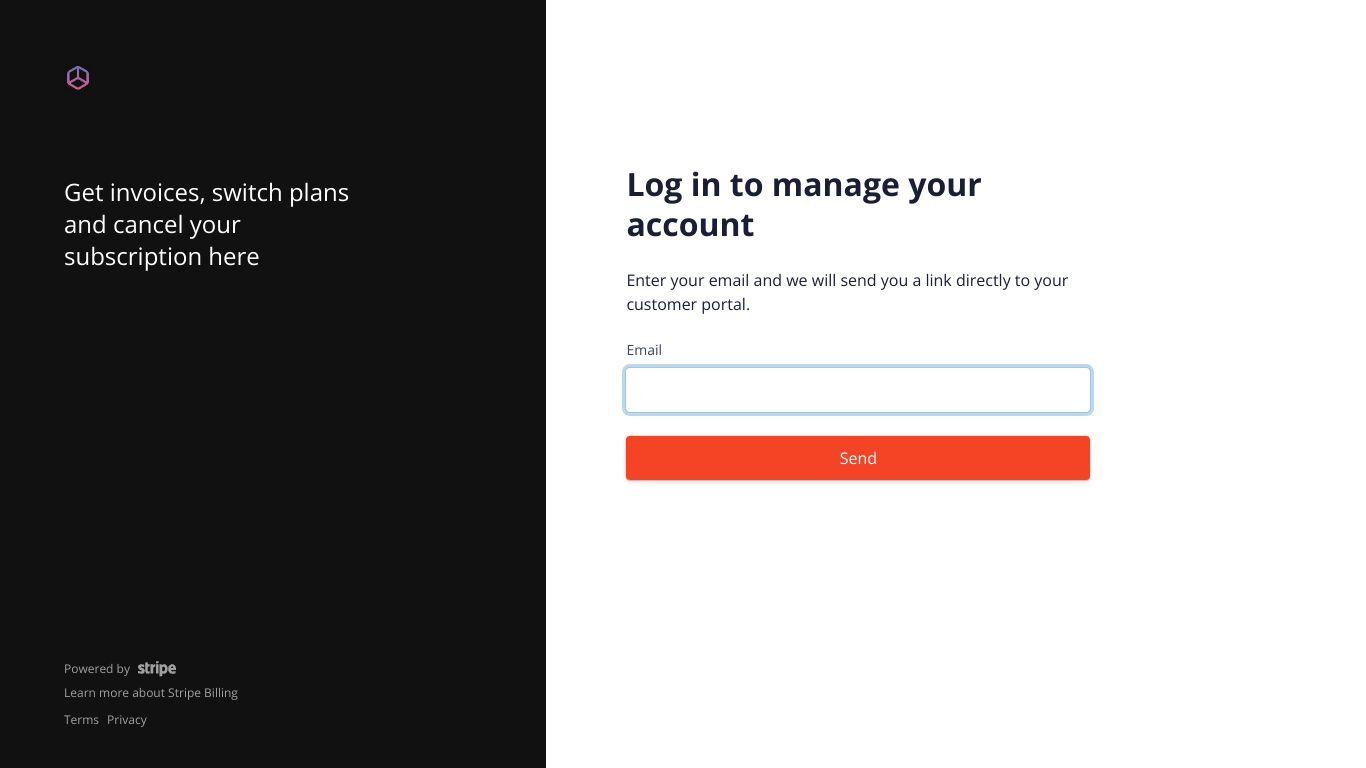This screenshot has height=768, width=1366.
Task: Focus the Email input field
Action: (x=858, y=390)
